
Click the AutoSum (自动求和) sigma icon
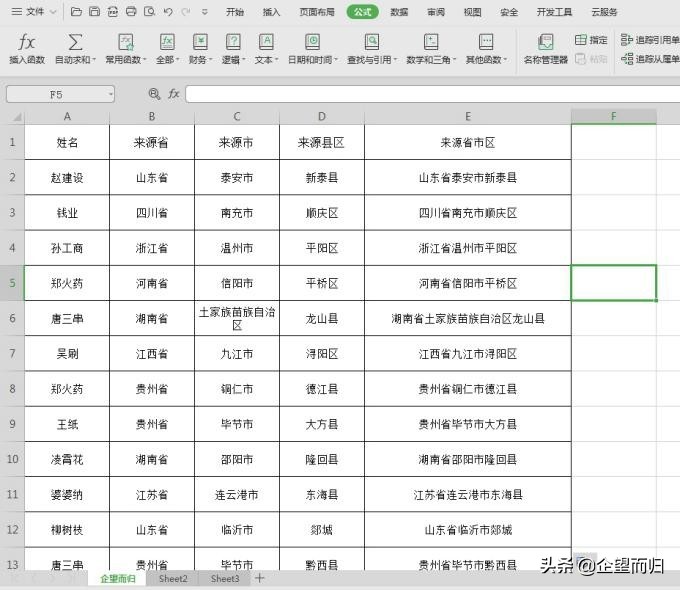(x=75, y=43)
